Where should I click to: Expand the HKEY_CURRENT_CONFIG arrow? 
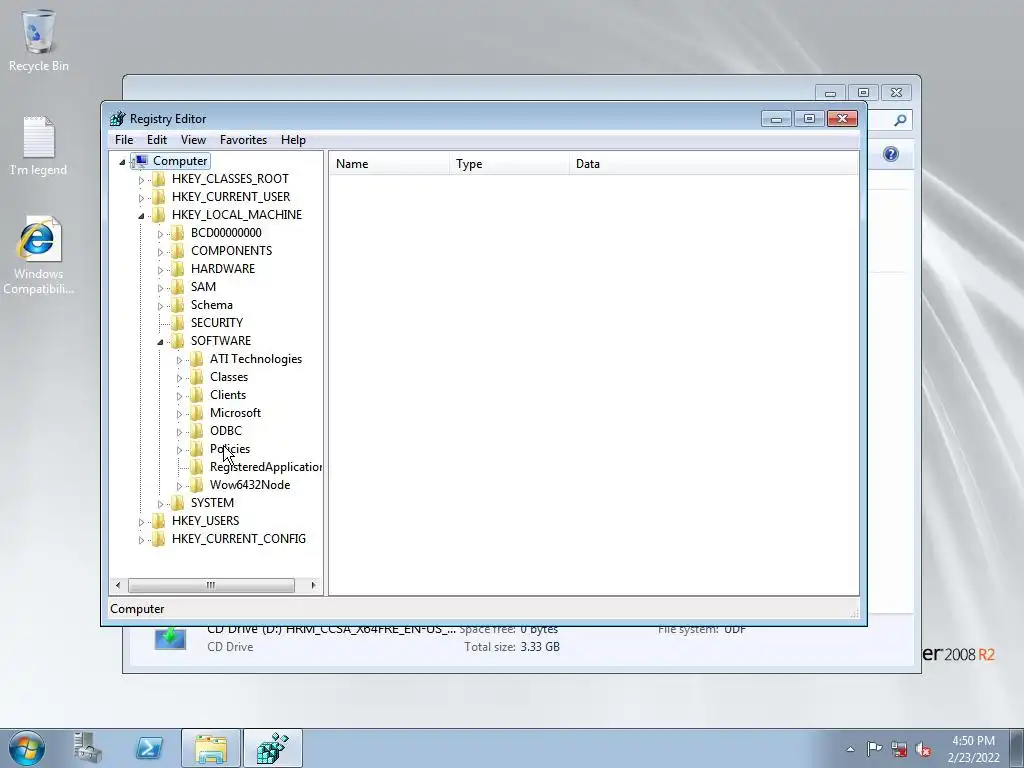point(141,540)
